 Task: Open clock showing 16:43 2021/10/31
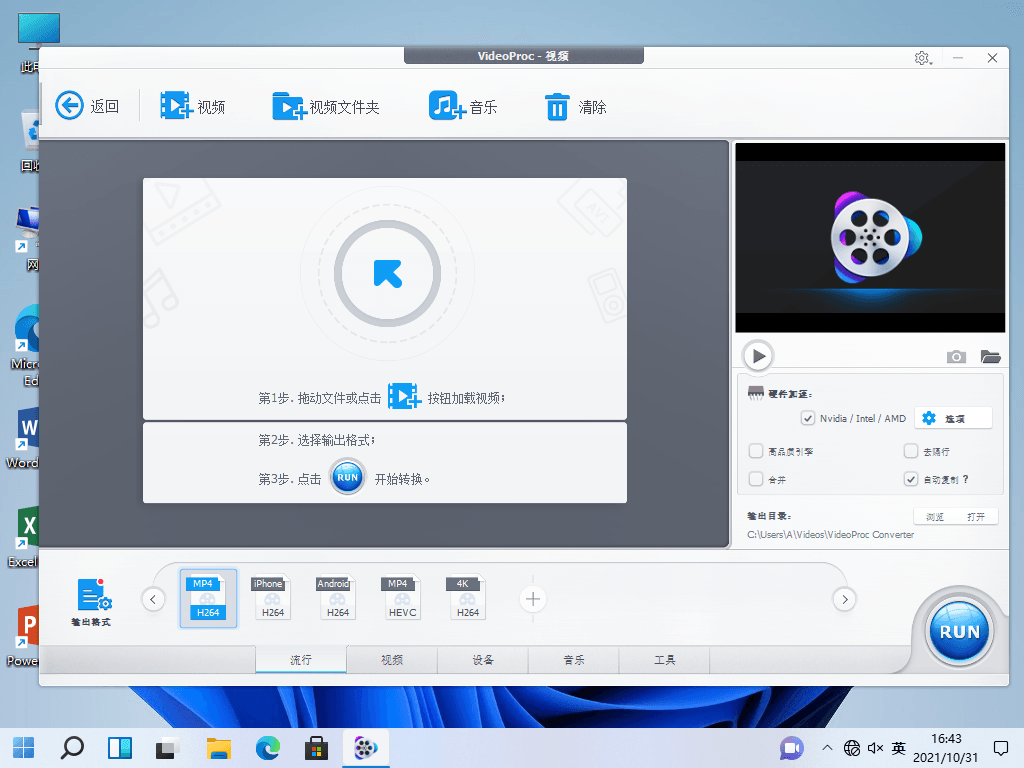coord(946,748)
